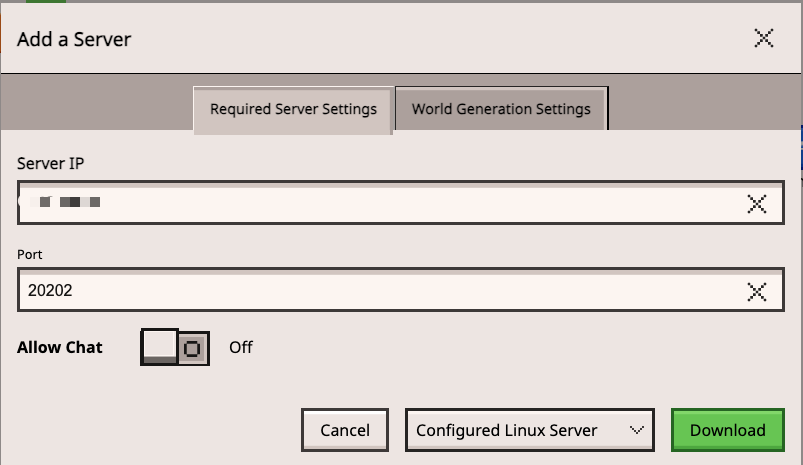
Task: Close the Add a Server dialog
Action: coord(763,39)
